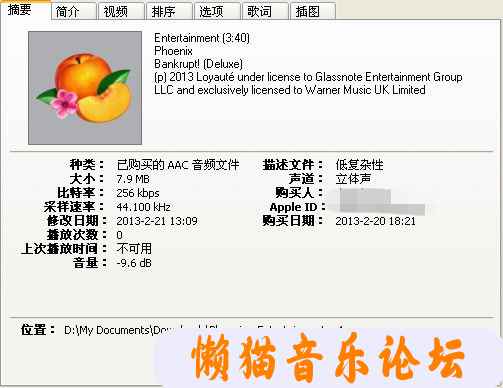This screenshot has width=503, height=388.
Task: Click the 7.9 MB file size value
Action: pyautogui.click(x=133, y=179)
